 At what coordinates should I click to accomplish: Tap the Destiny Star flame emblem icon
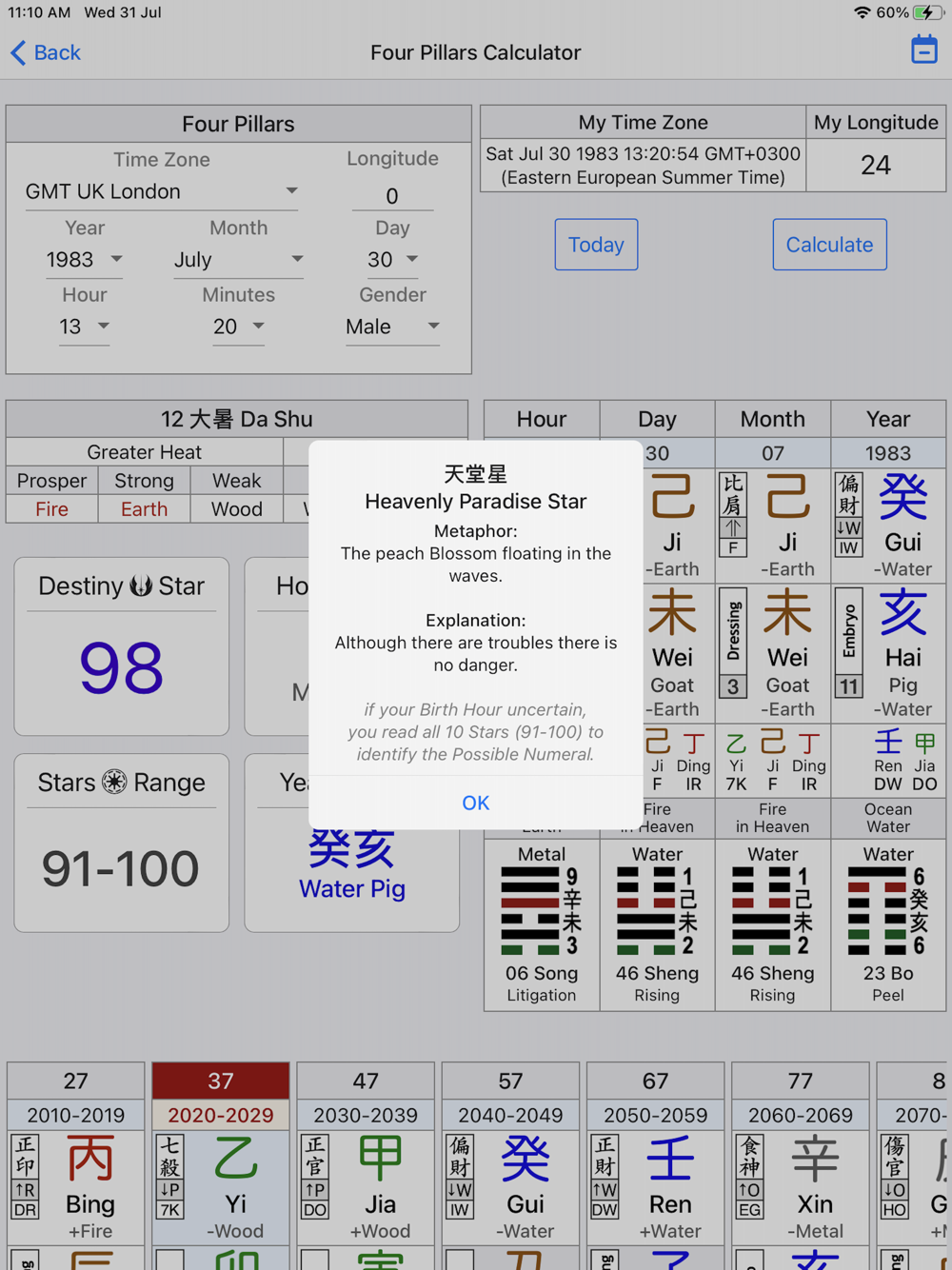point(141,586)
